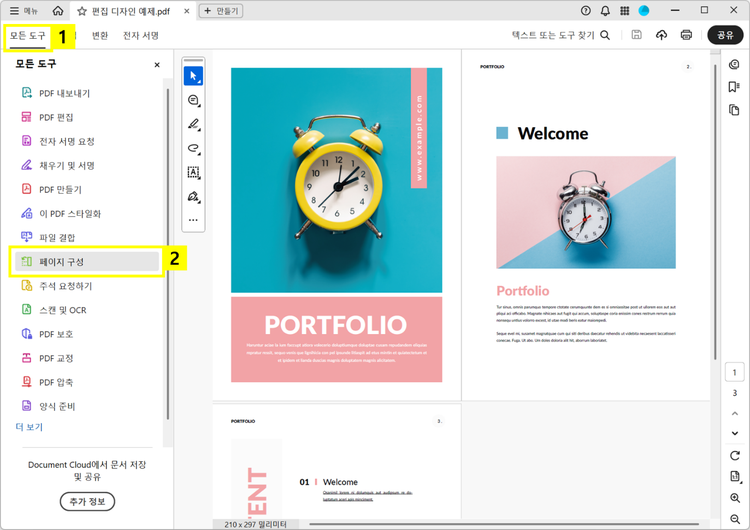Open the PDF 보호 tool
This screenshot has height=530, width=750.
86,334
